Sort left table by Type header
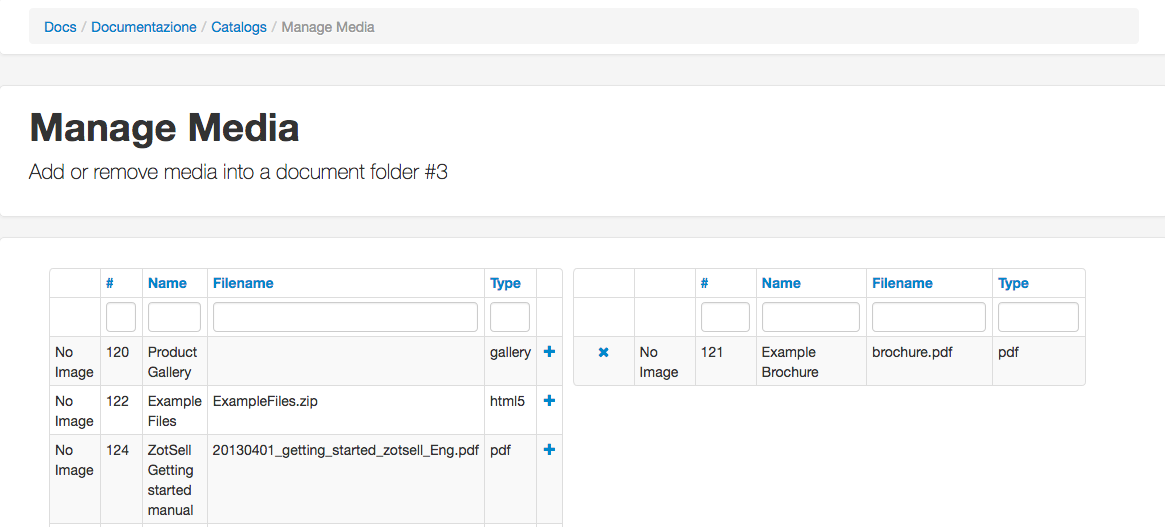The width and height of the screenshot is (1165, 527). click(505, 283)
